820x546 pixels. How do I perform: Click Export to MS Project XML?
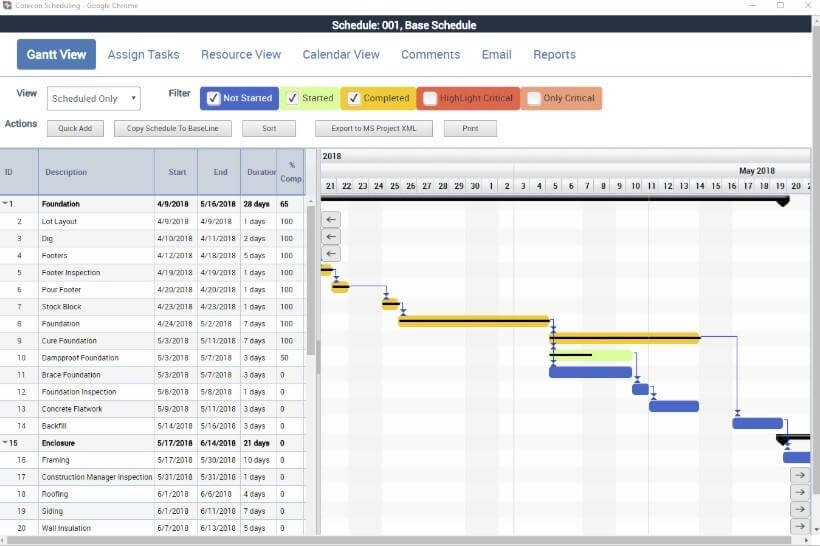click(373, 129)
